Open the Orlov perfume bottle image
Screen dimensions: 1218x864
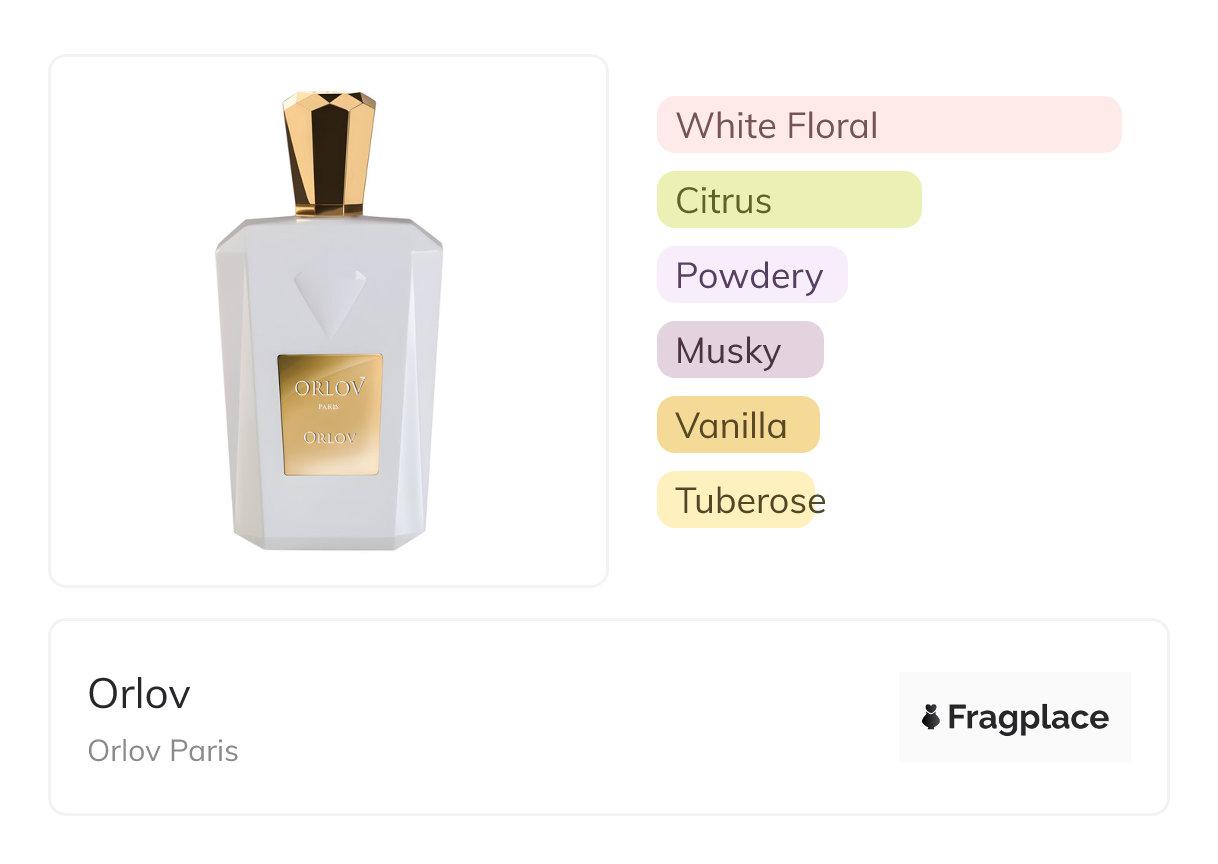point(329,320)
